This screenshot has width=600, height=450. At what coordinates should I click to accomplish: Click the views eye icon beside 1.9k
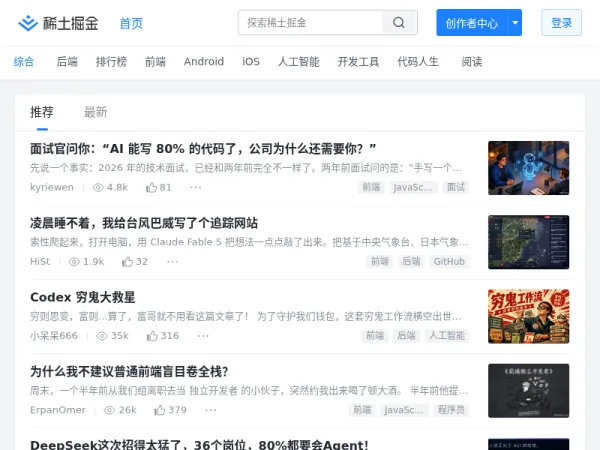[74, 262]
